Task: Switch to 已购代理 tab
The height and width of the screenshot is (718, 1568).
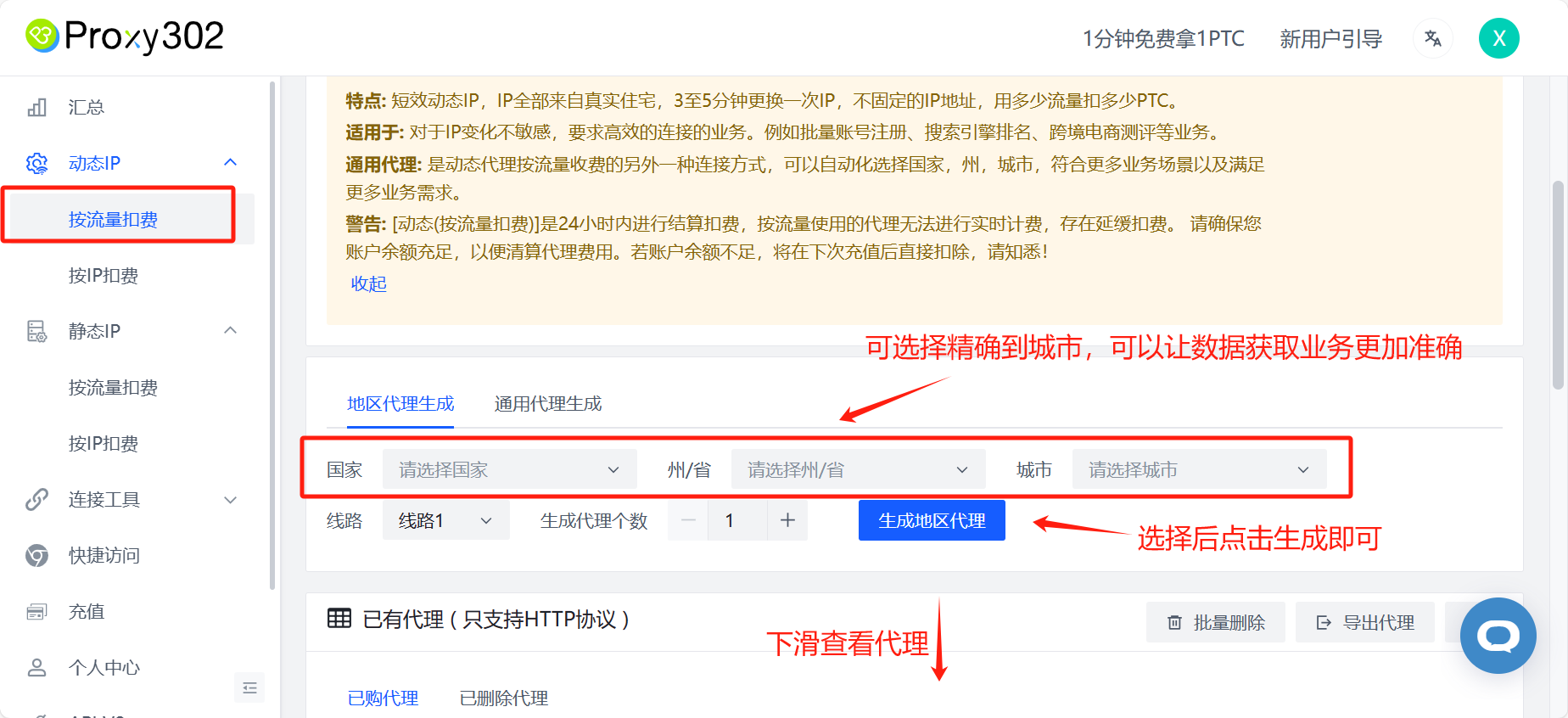Action: (383, 698)
